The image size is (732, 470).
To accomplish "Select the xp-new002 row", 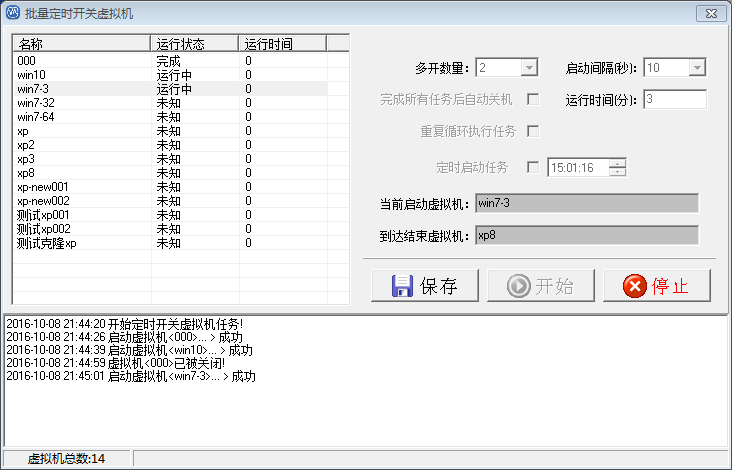I will pyautogui.click(x=170, y=201).
